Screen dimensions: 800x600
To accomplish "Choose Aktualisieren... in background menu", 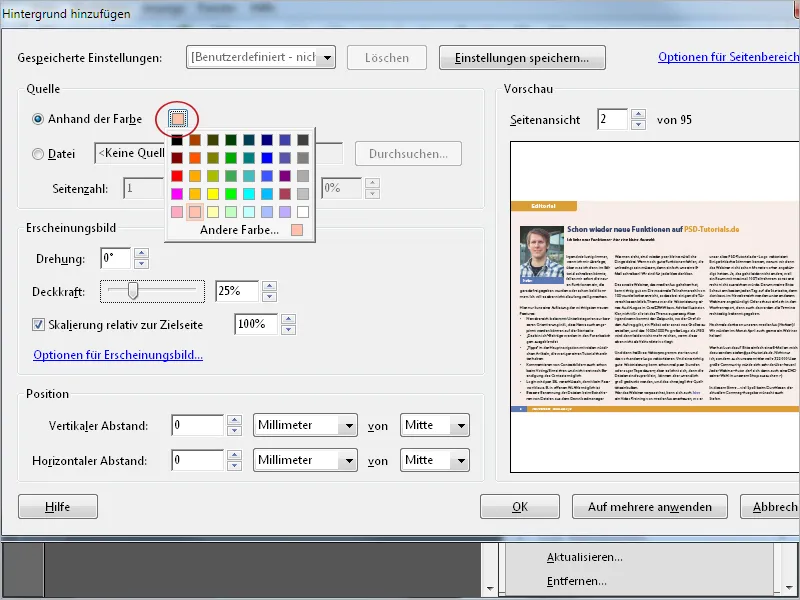I will tap(584, 557).
